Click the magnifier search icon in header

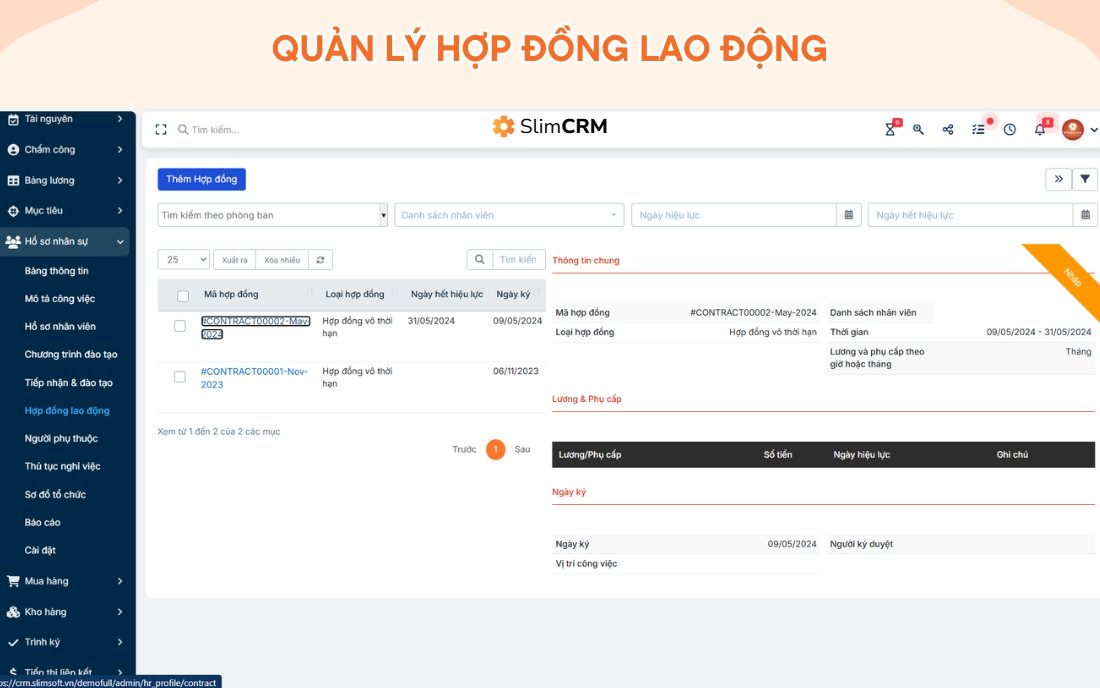click(x=918, y=129)
